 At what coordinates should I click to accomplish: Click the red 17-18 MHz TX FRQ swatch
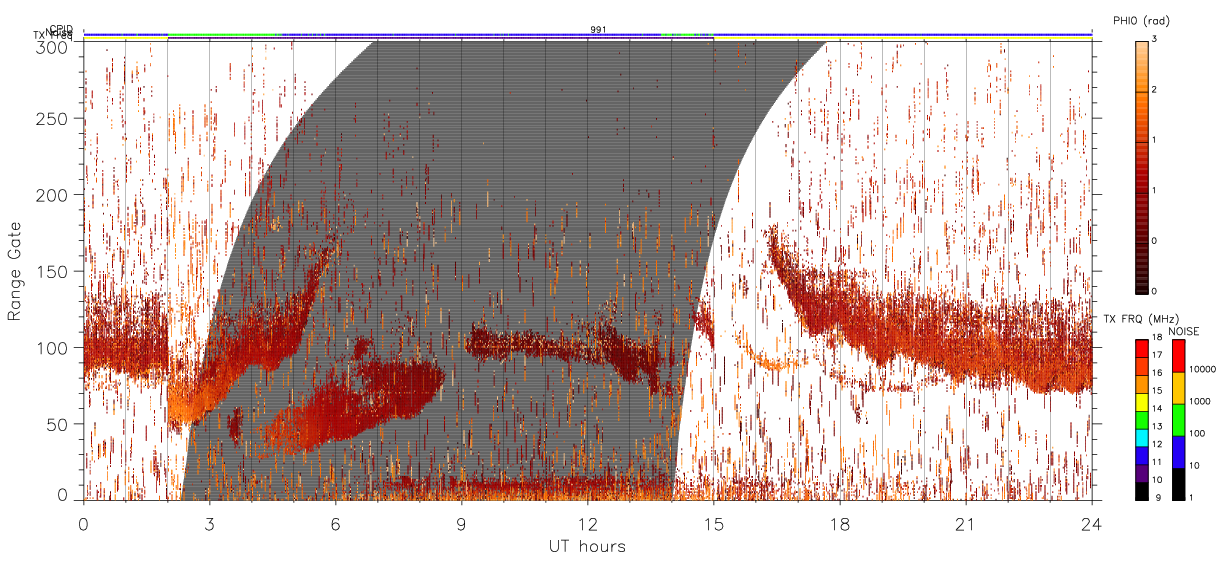[1140, 349]
